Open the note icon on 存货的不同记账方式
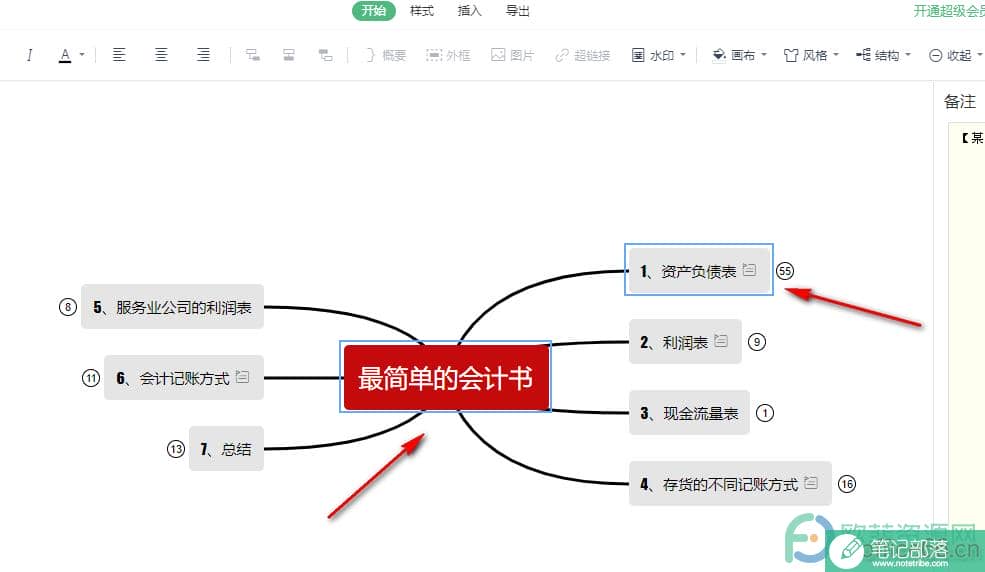The height and width of the screenshot is (572, 985). click(811, 482)
